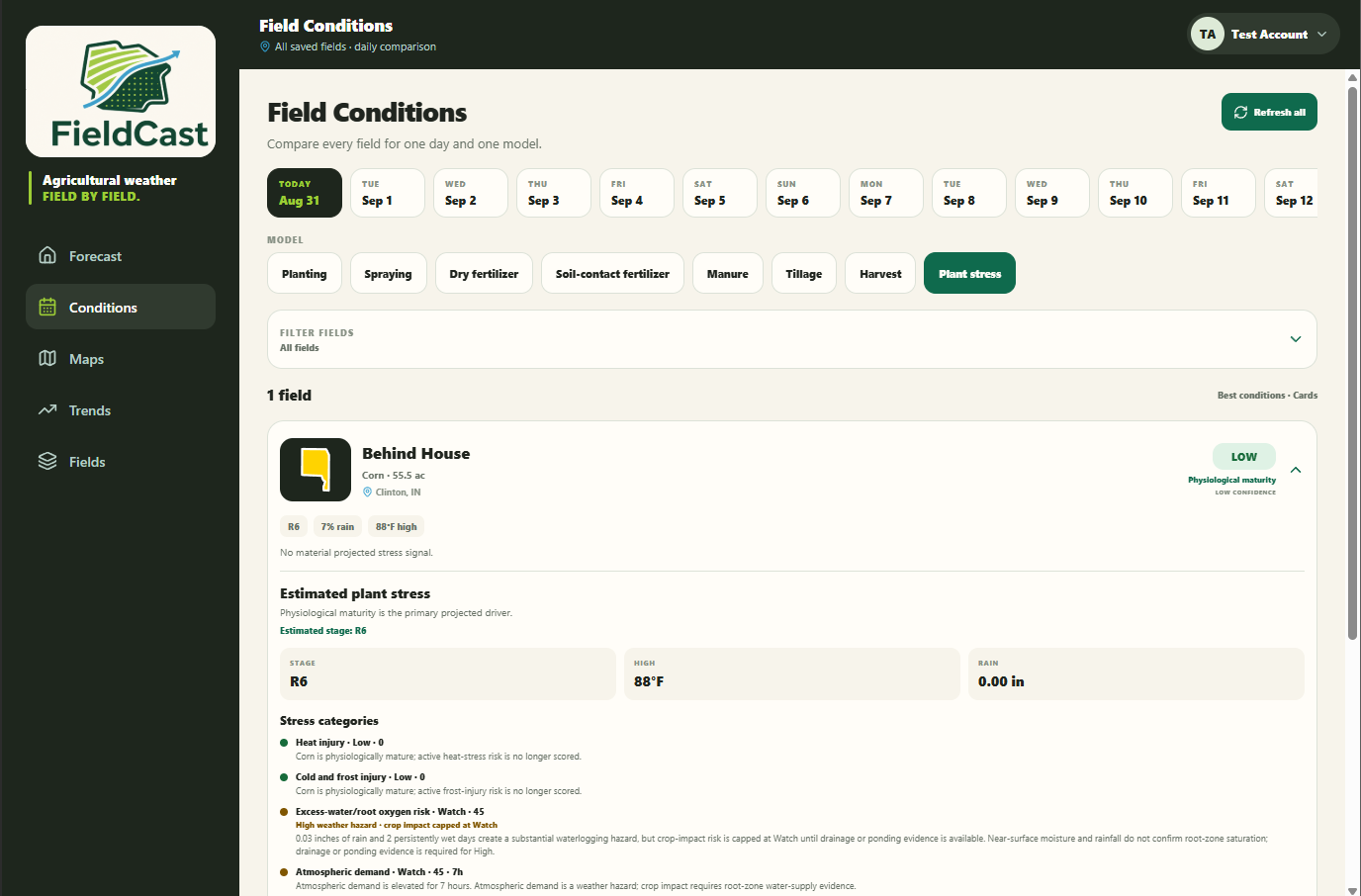Open the Forecast page house icon
The image size is (1361, 896).
pyautogui.click(x=47, y=255)
